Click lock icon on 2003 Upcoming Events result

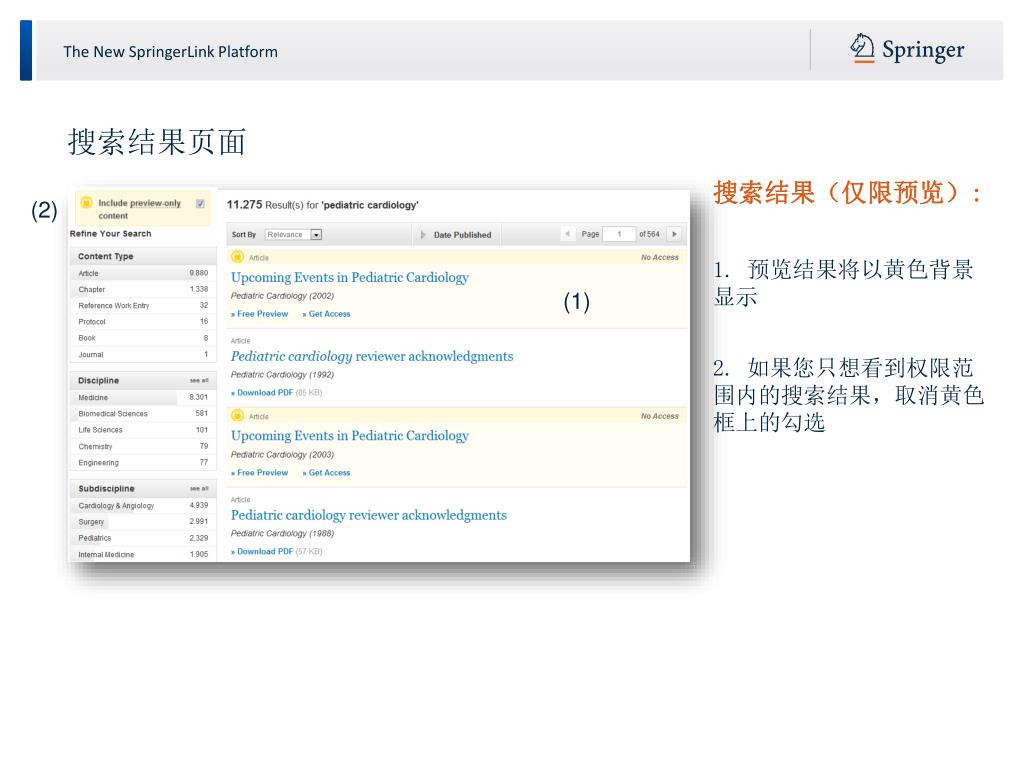pyautogui.click(x=238, y=415)
